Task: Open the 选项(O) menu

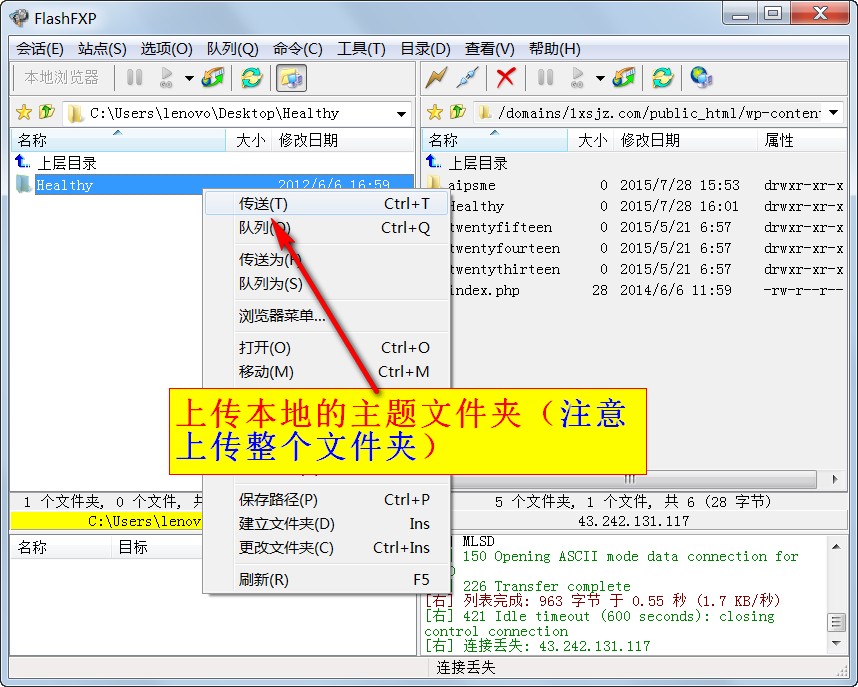Action: point(166,49)
